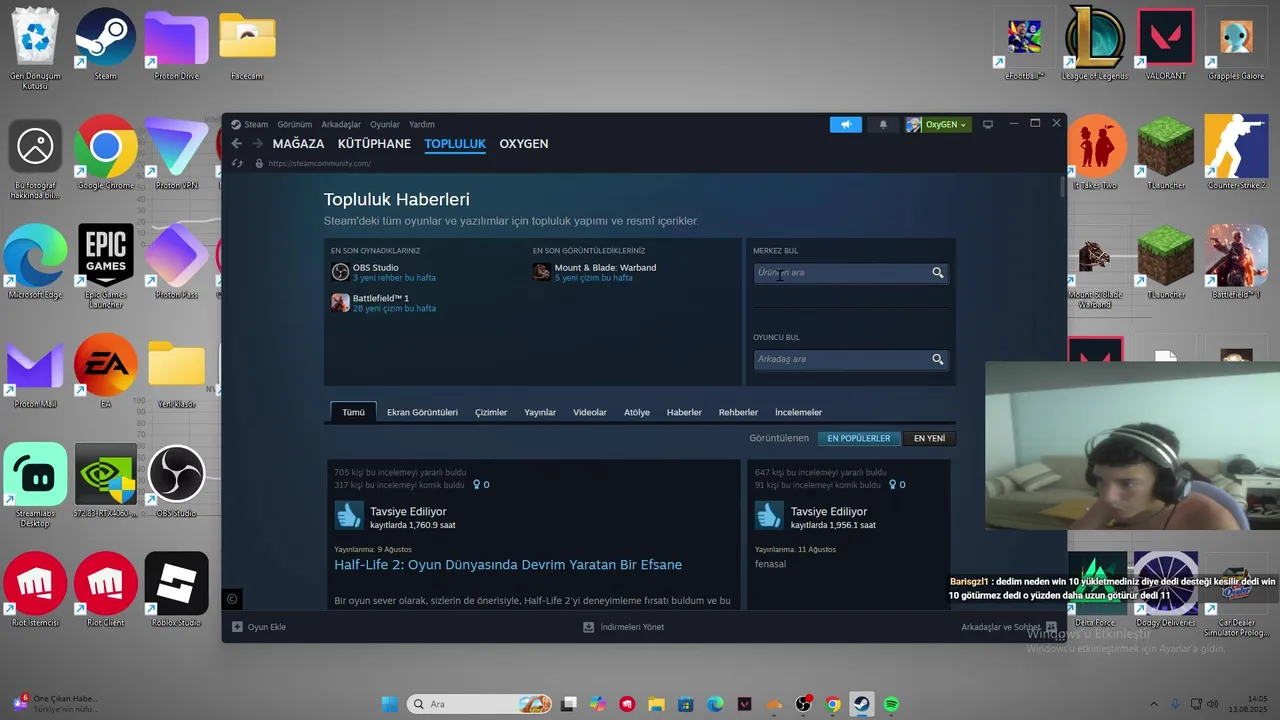Click the Ürünleri ara search field
This screenshot has height=720, width=1280.
(850, 273)
